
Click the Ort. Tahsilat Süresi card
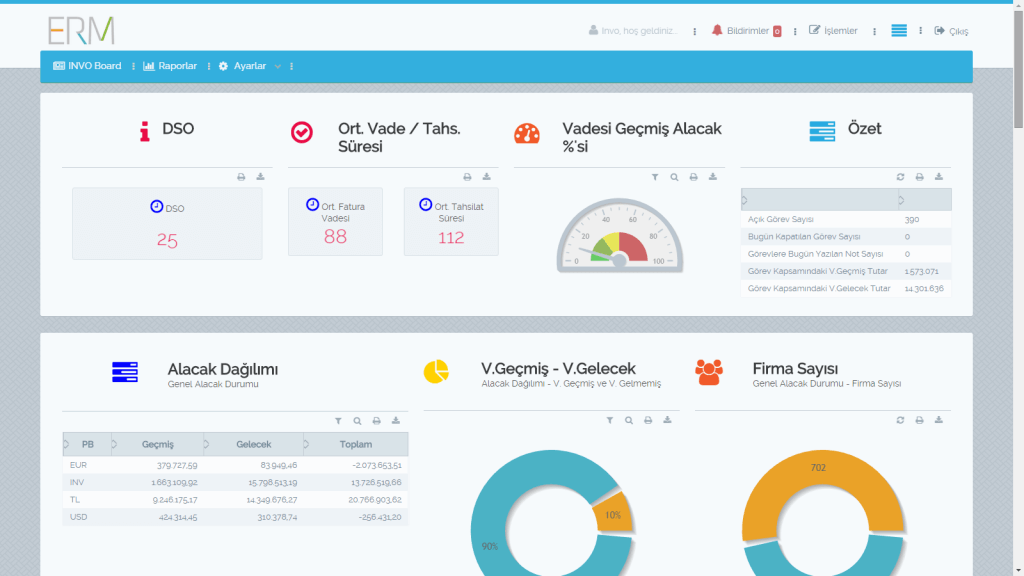click(x=451, y=222)
